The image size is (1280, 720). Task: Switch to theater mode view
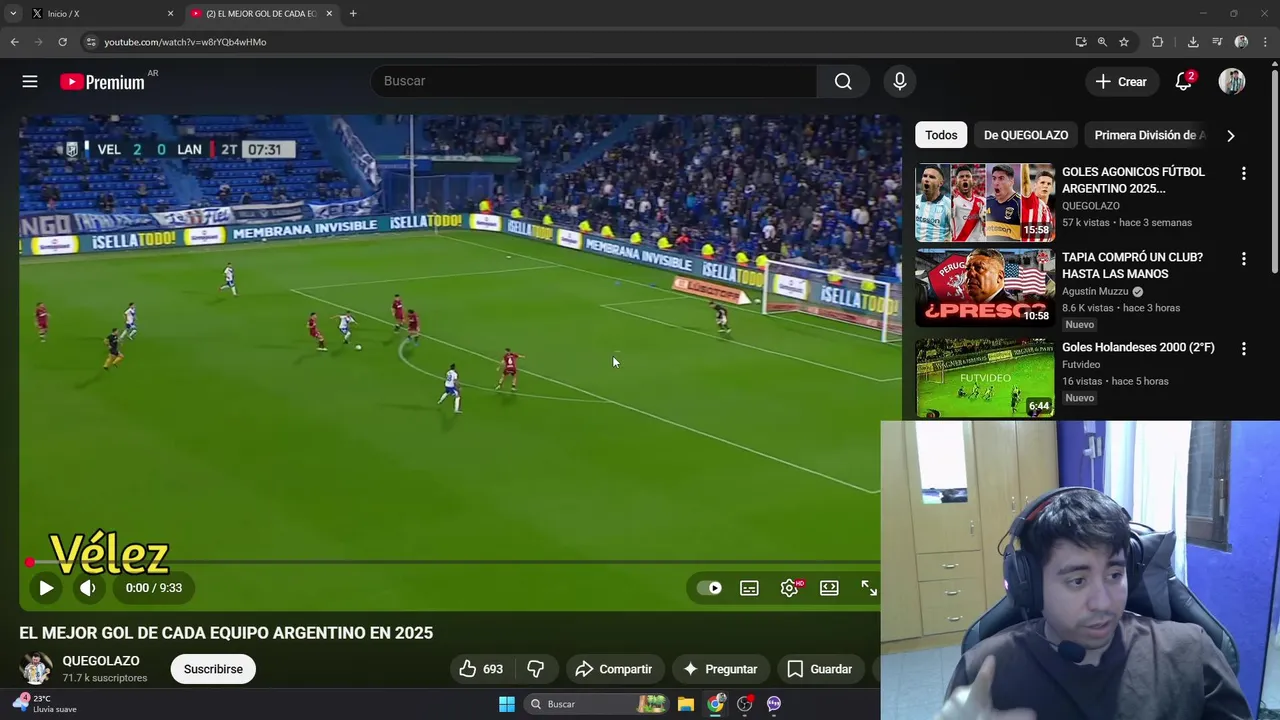[829, 588]
